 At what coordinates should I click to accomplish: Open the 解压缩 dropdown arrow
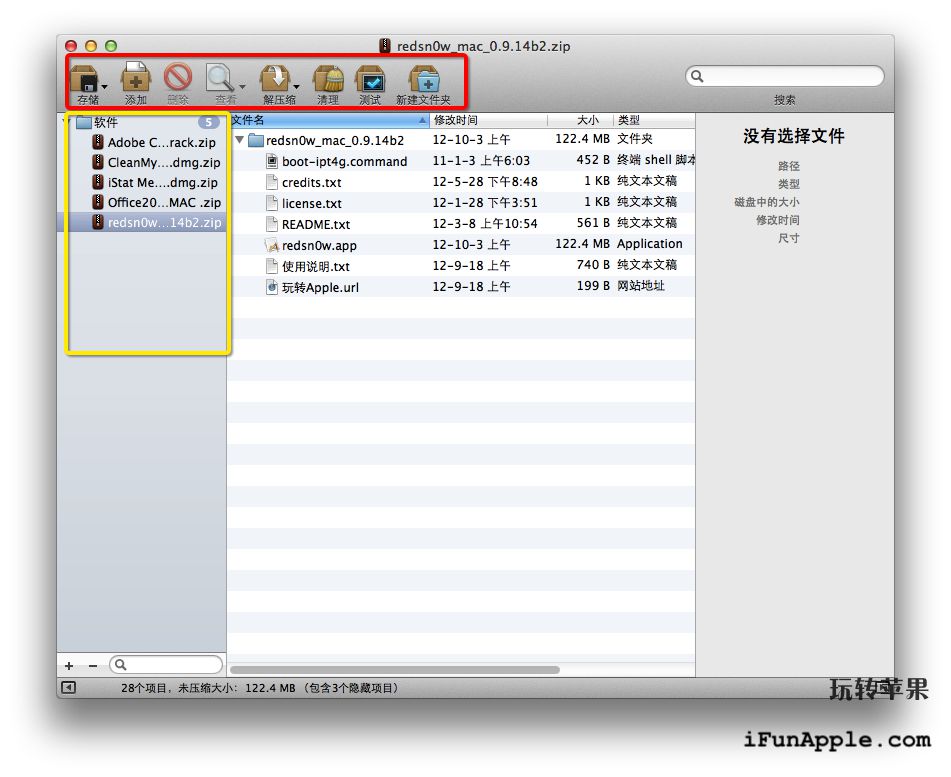click(297, 87)
